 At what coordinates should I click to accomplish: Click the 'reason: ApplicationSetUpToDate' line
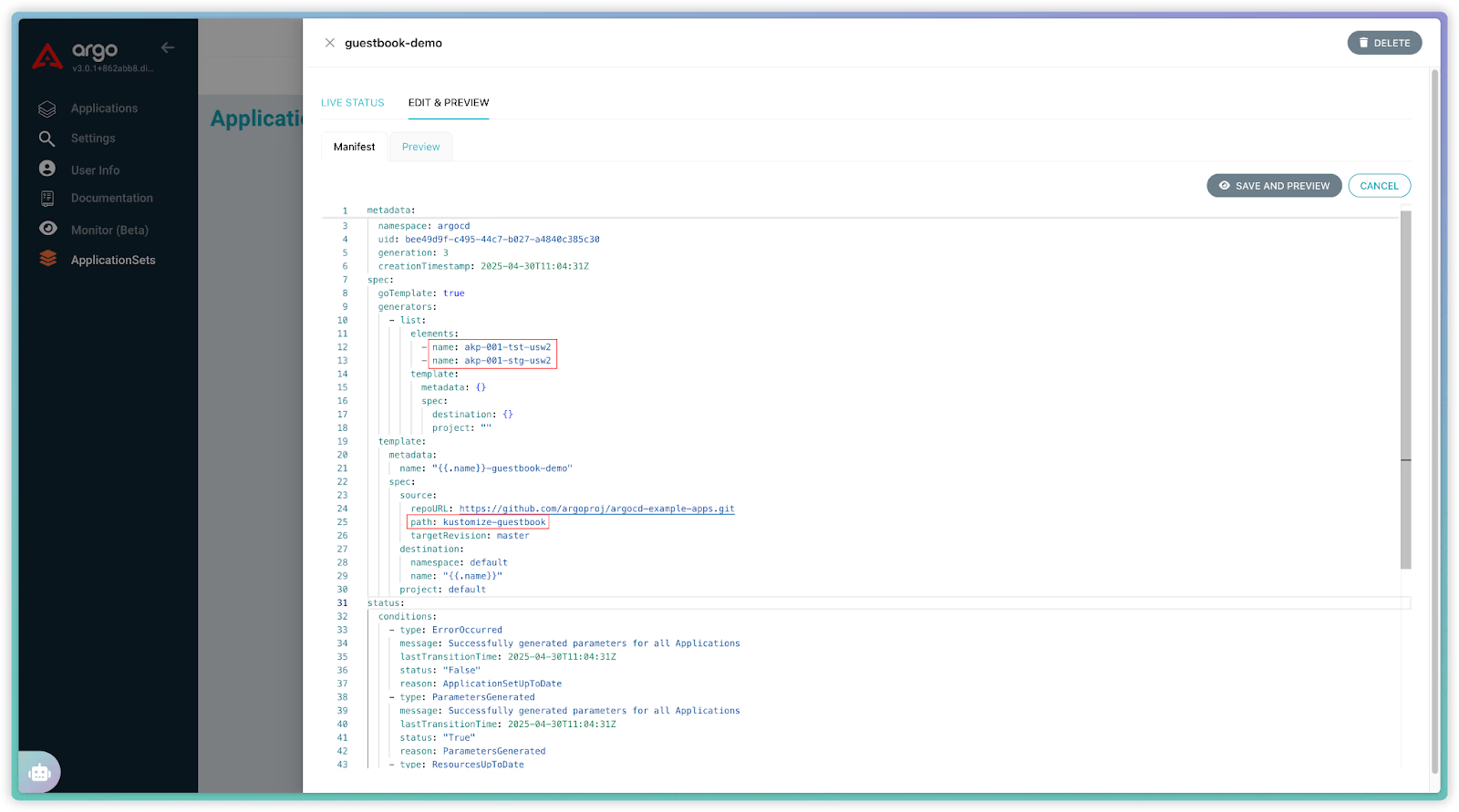click(x=481, y=684)
